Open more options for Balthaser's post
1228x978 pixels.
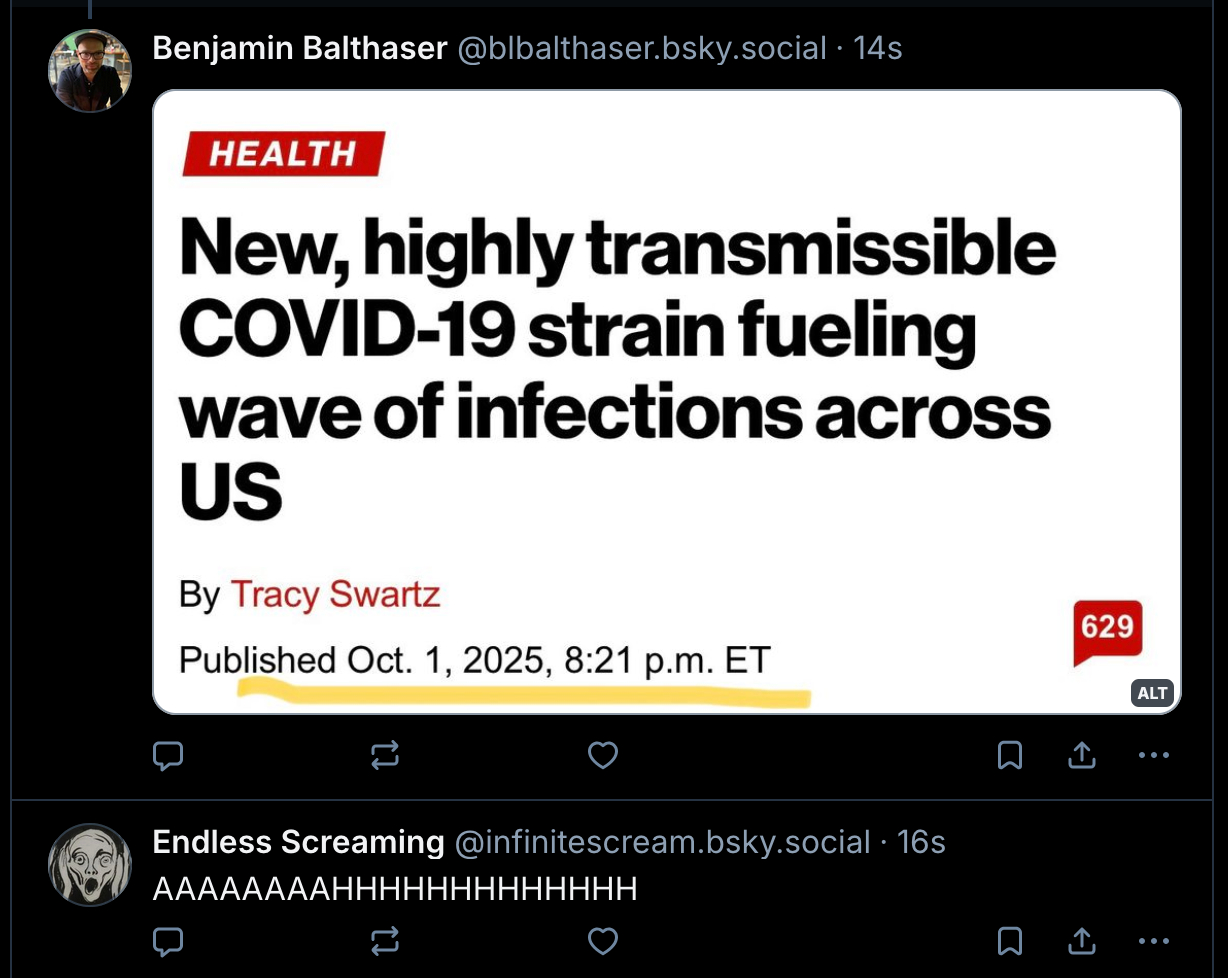pyautogui.click(x=1153, y=756)
